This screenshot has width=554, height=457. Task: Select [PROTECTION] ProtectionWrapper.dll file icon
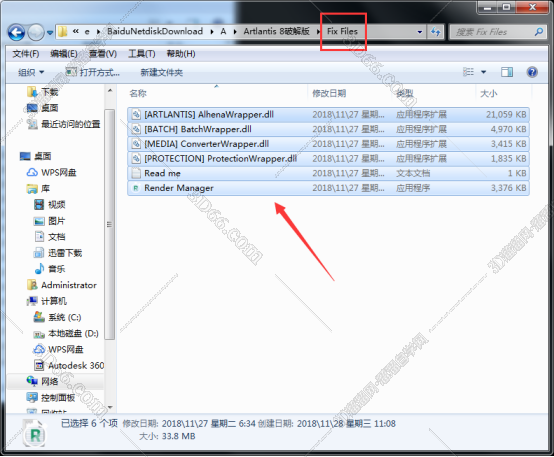click(x=136, y=159)
